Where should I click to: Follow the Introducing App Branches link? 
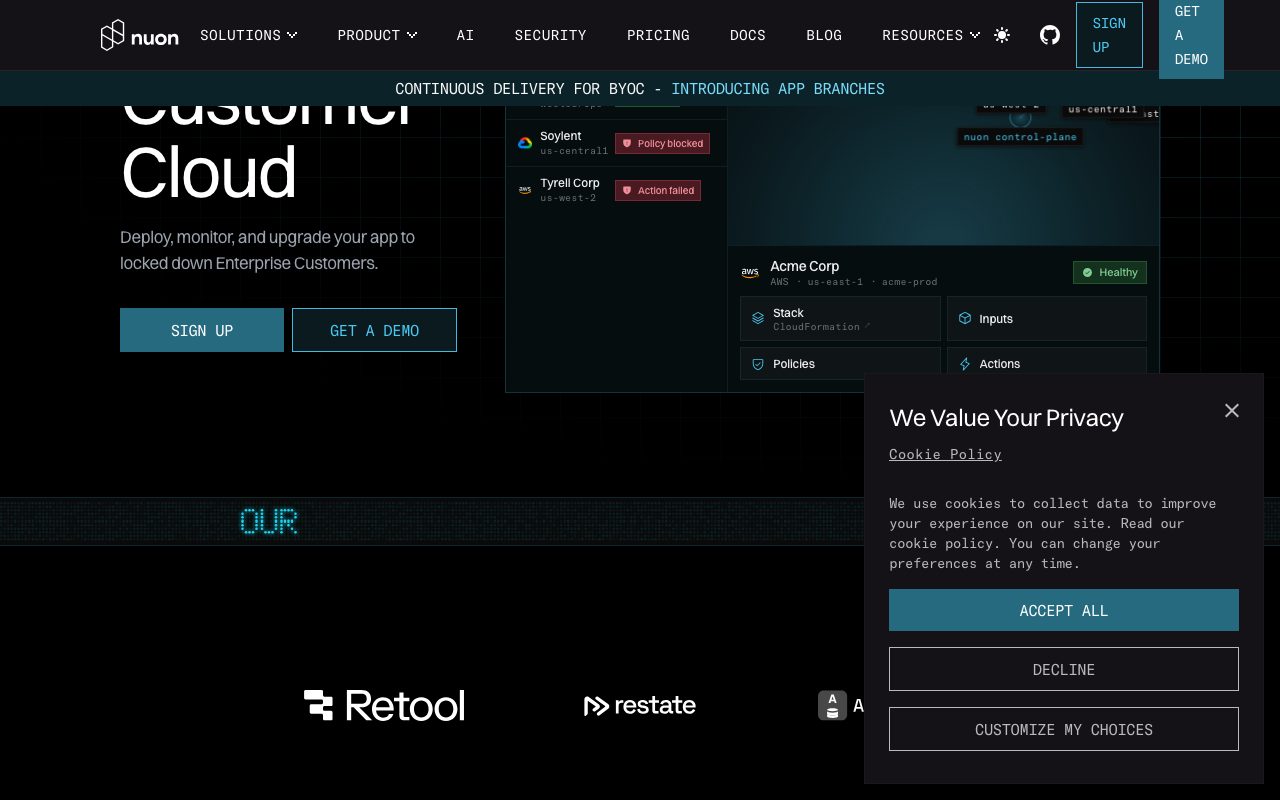click(x=778, y=88)
